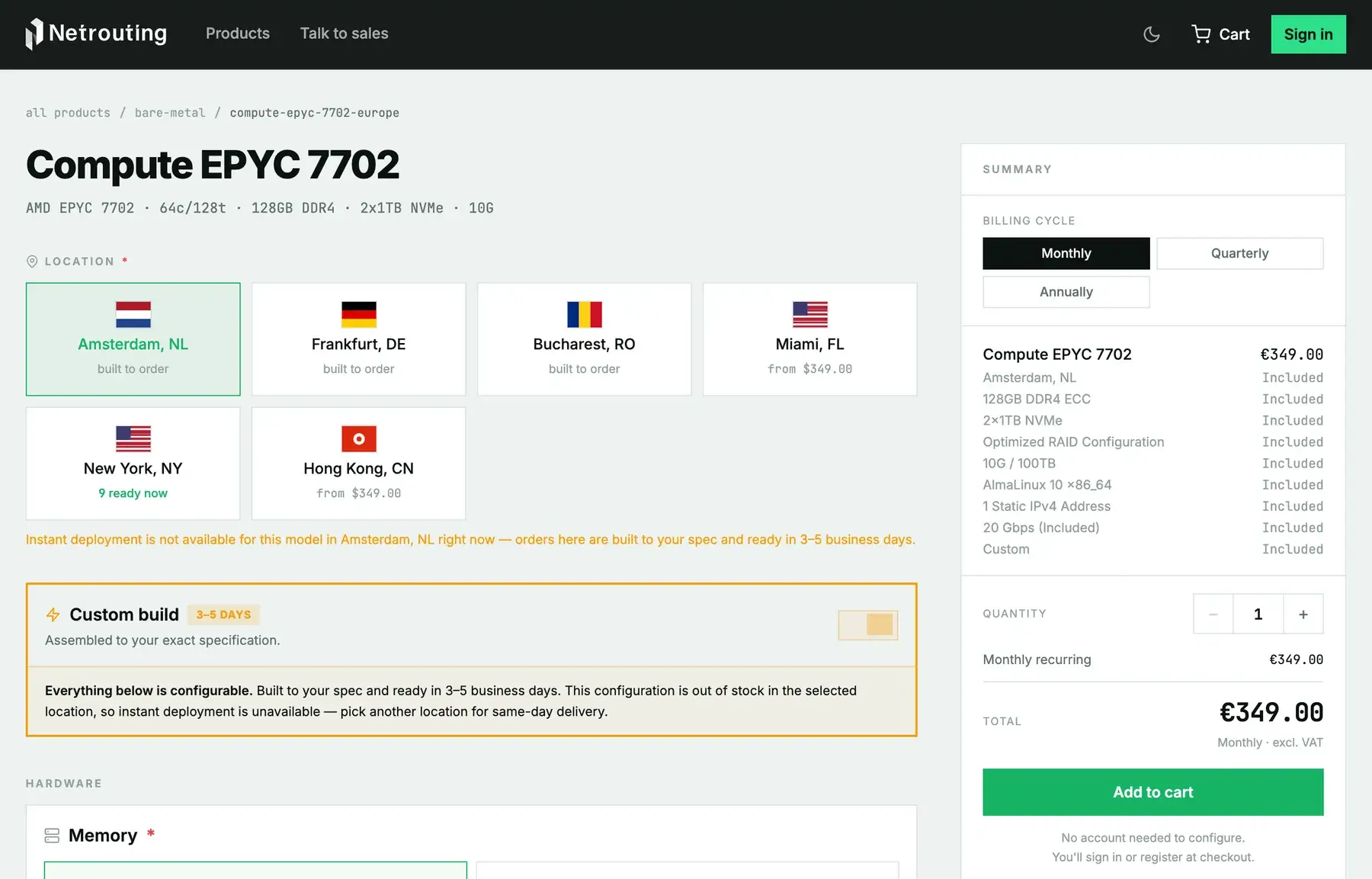Screen dimensions: 1372x879
Task: Click the US flag on New York card
Action: [x=133, y=438]
